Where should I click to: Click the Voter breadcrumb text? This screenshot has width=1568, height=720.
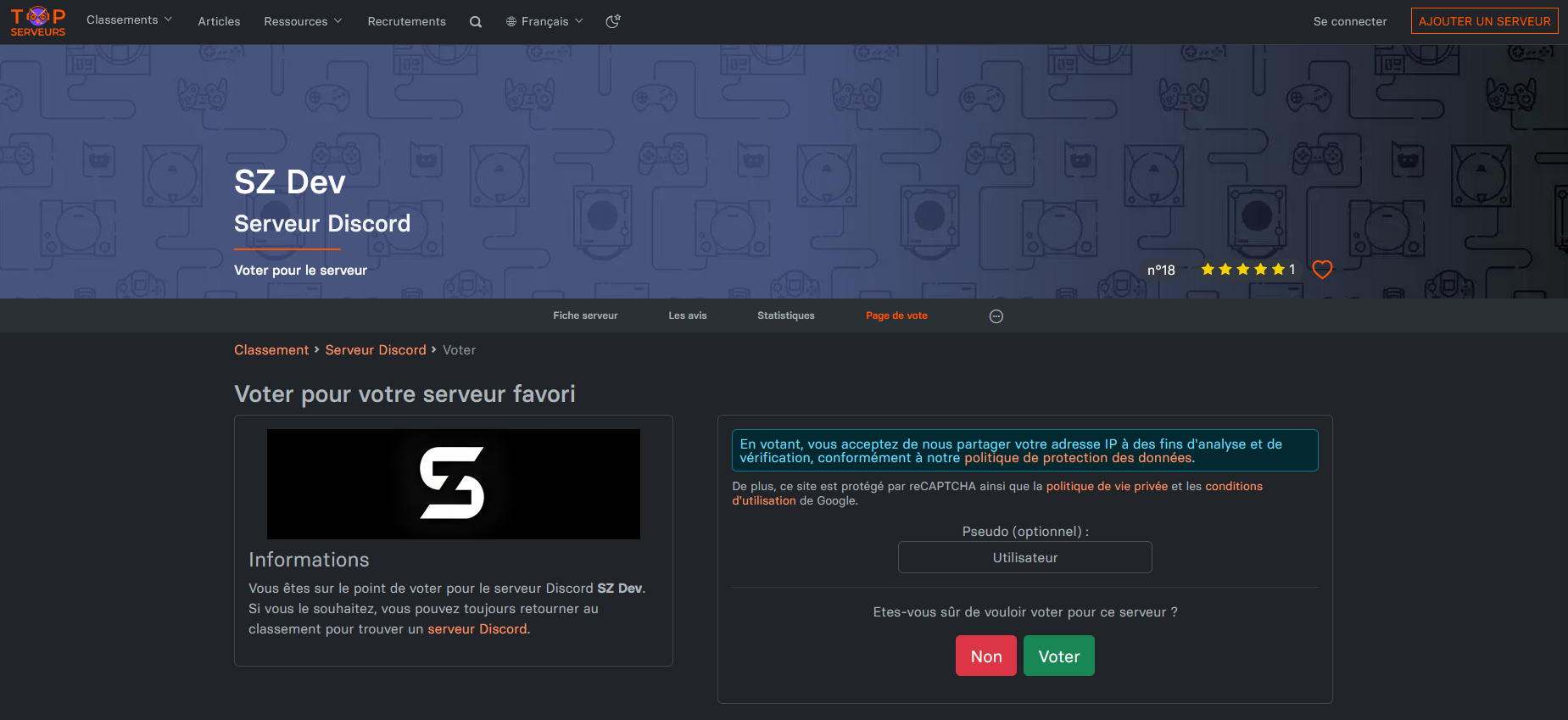[459, 350]
